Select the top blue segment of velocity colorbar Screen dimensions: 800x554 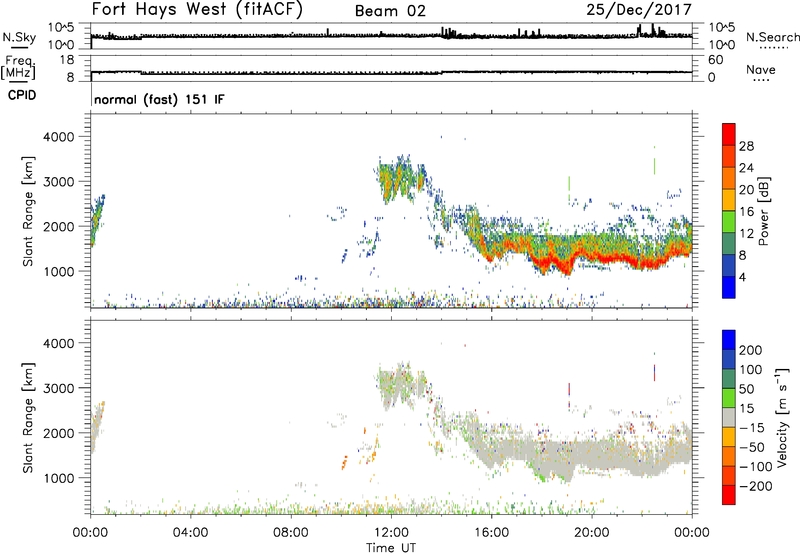click(729, 340)
